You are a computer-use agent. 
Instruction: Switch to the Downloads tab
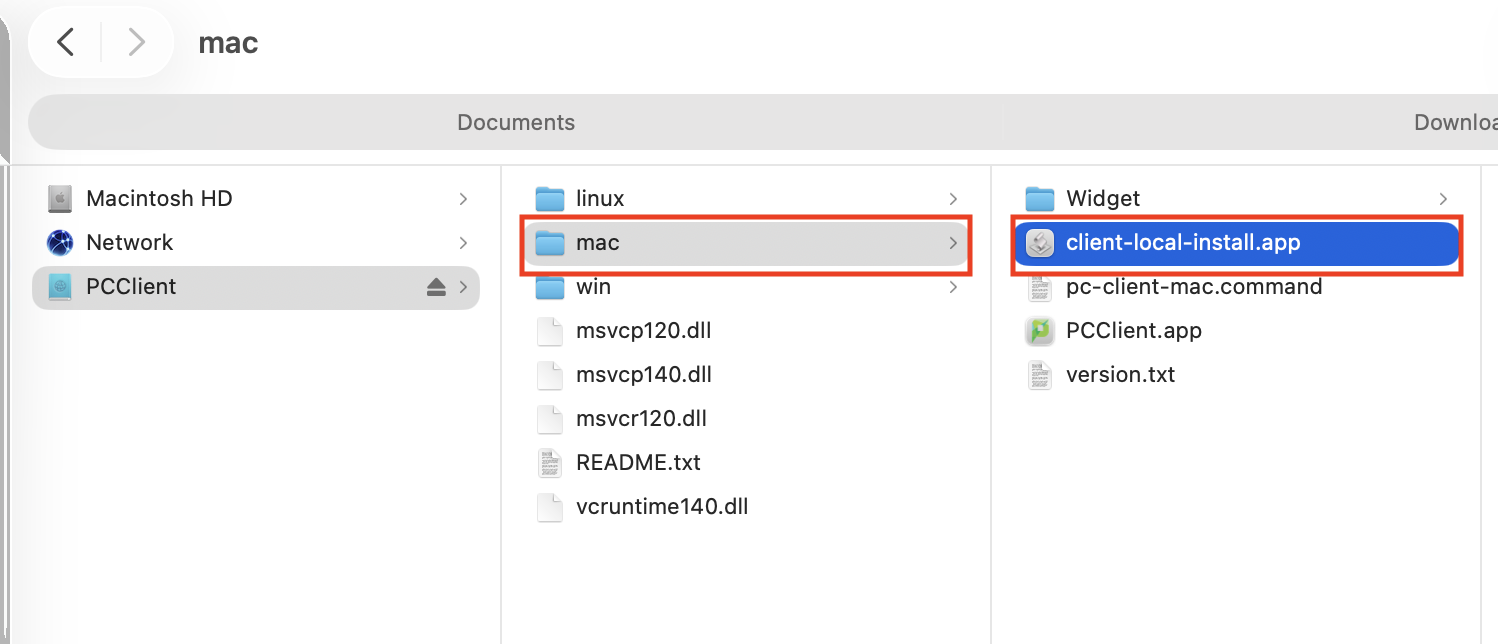[1454, 123]
